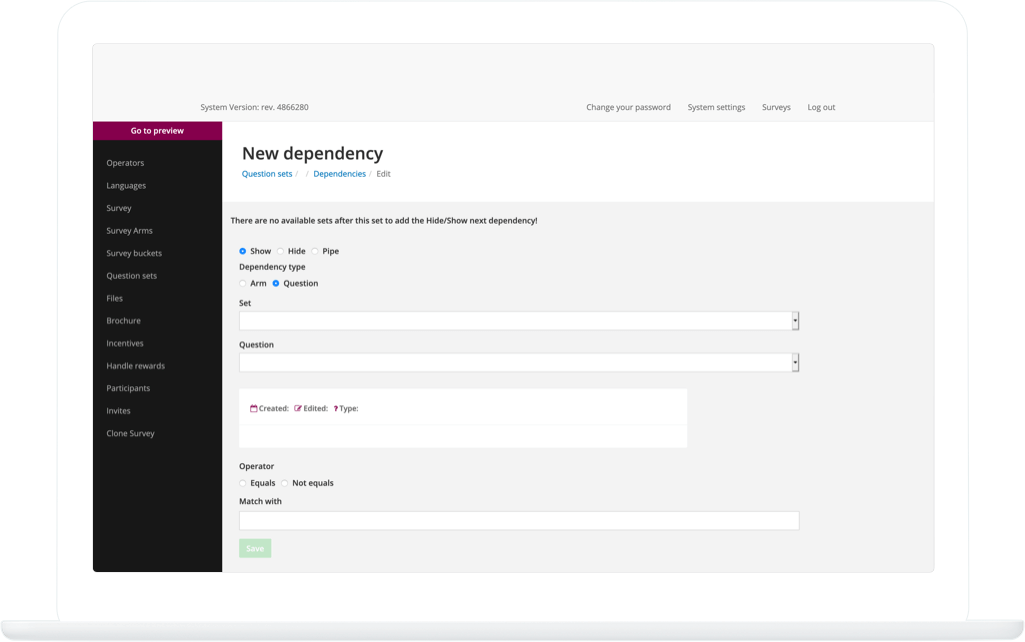This screenshot has width=1025, height=642.
Task: Click the edit pencil icon beside Edited
Action: (298, 409)
